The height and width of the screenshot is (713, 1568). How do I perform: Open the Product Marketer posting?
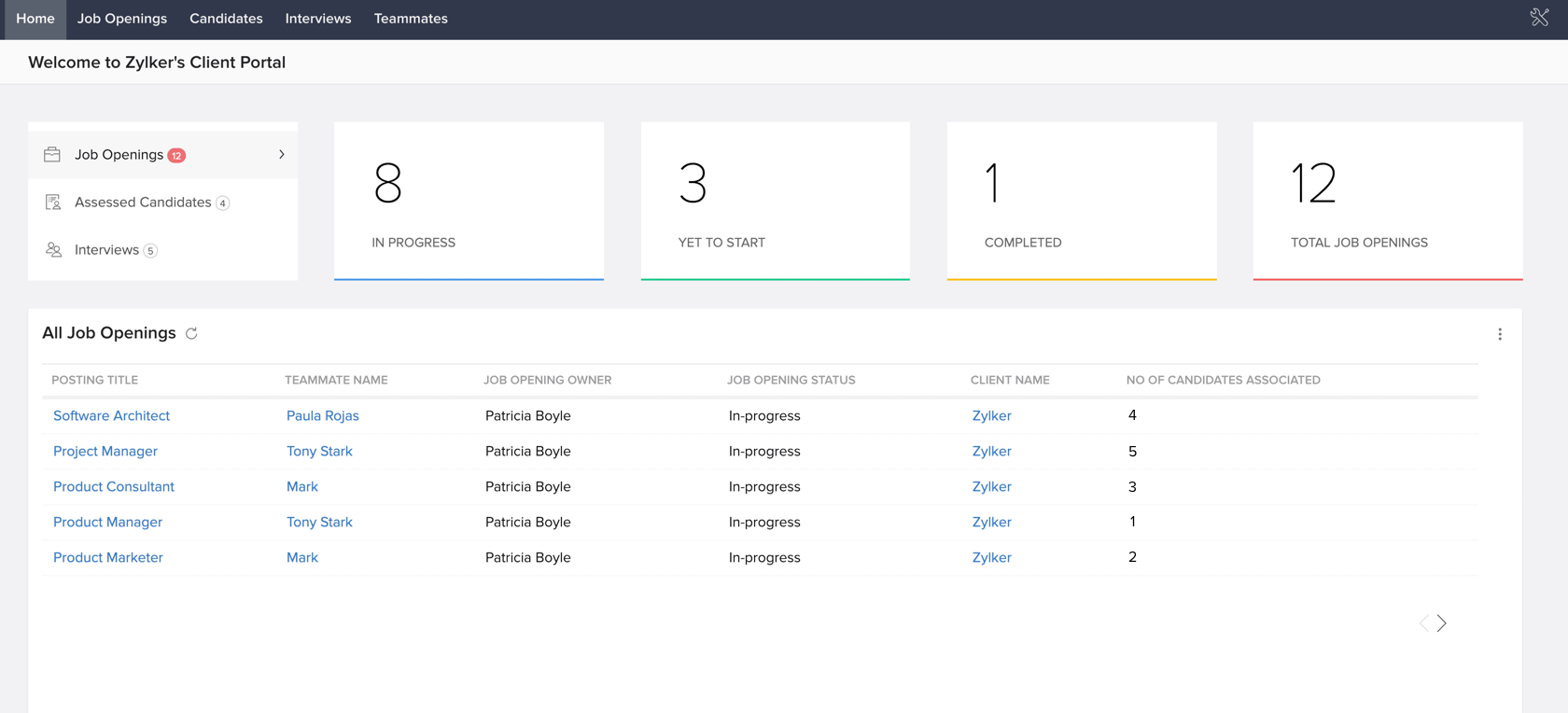point(107,558)
